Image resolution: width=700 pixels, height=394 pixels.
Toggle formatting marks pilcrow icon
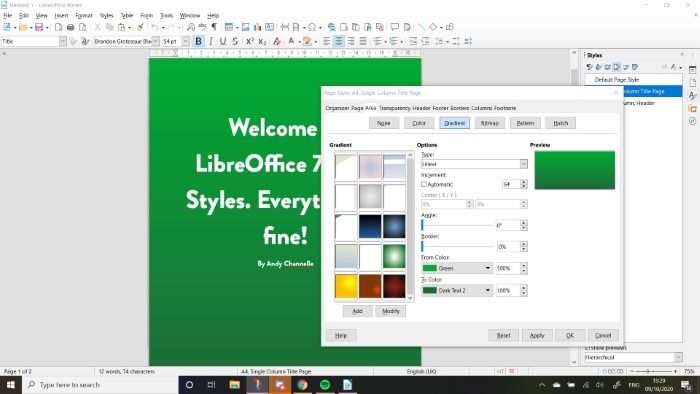pyautogui.click(x=214, y=27)
